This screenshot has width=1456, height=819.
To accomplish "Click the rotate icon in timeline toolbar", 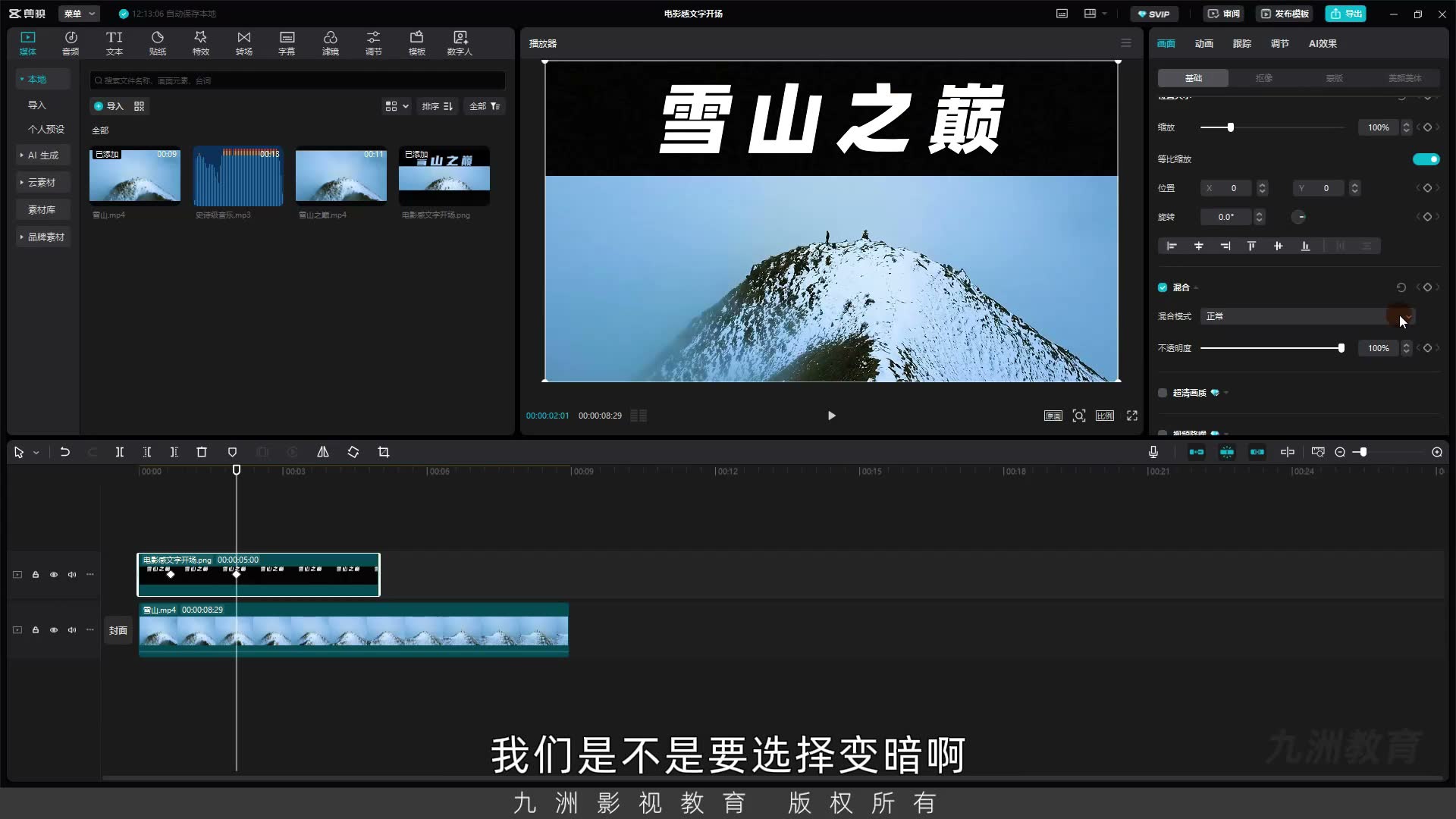I will pyautogui.click(x=353, y=452).
